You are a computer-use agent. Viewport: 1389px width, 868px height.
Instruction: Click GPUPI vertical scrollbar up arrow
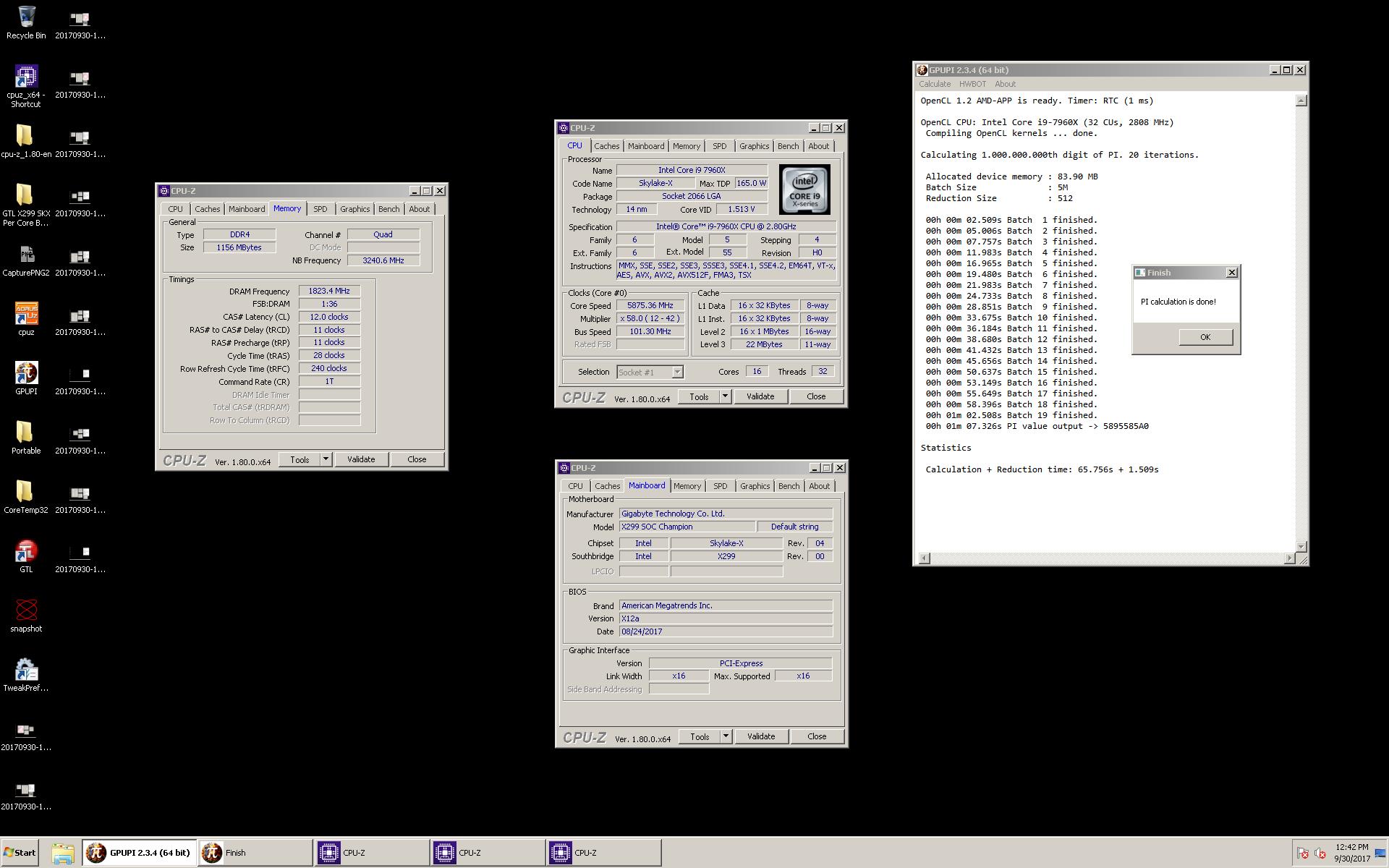tap(1301, 101)
